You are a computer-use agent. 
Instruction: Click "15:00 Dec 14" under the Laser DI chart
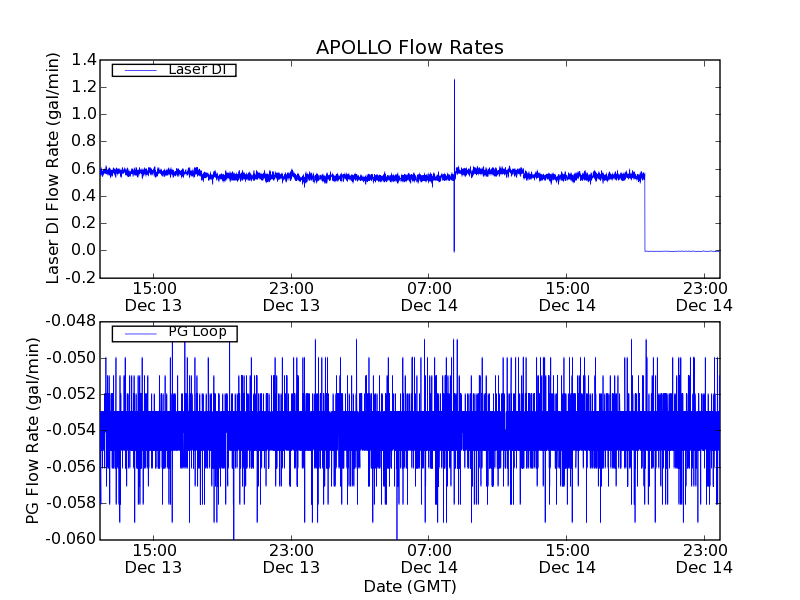[567, 297]
